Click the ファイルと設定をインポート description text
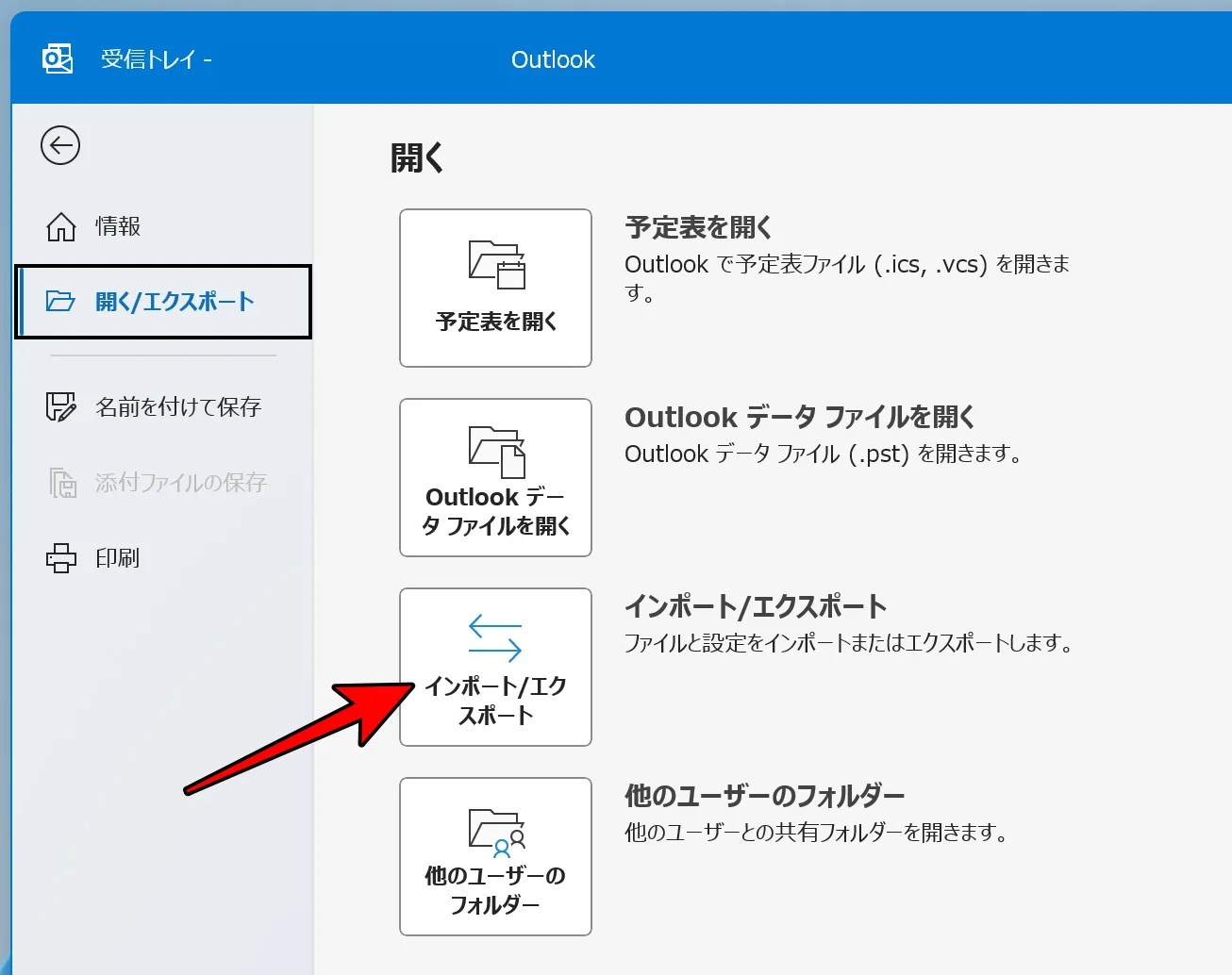This screenshot has width=1232, height=975. 849,644
